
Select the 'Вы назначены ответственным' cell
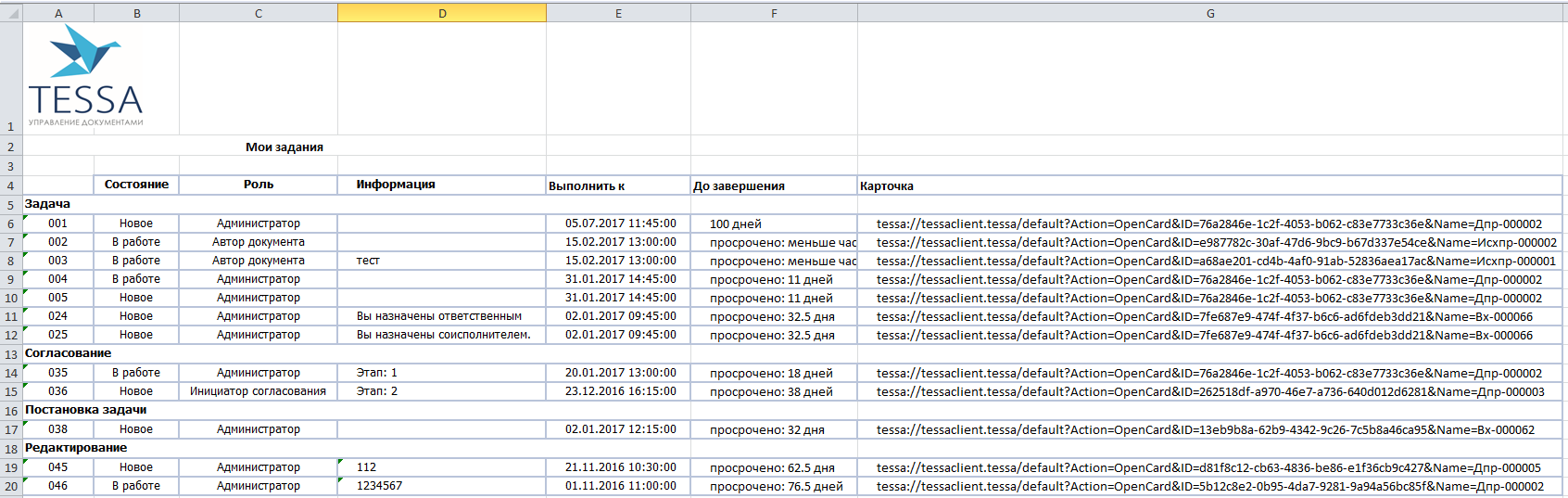click(x=439, y=316)
